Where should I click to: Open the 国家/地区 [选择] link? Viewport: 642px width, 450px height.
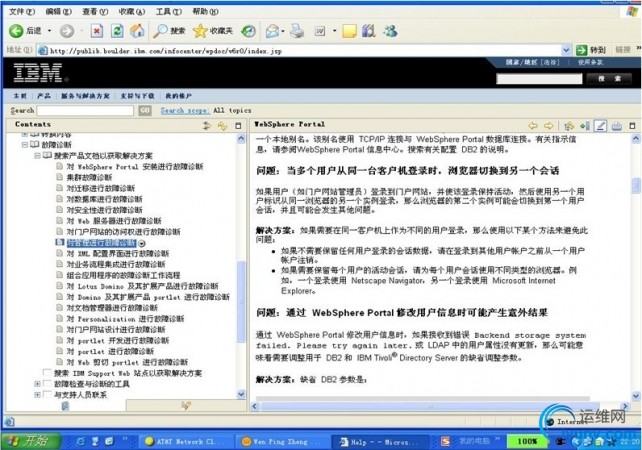click(x=532, y=62)
